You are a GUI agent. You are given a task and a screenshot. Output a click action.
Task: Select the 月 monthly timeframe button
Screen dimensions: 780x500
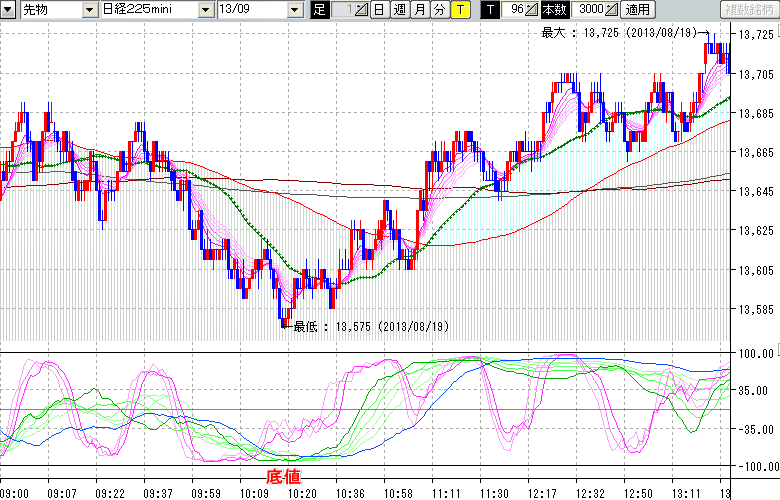pyautogui.click(x=419, y=9)
